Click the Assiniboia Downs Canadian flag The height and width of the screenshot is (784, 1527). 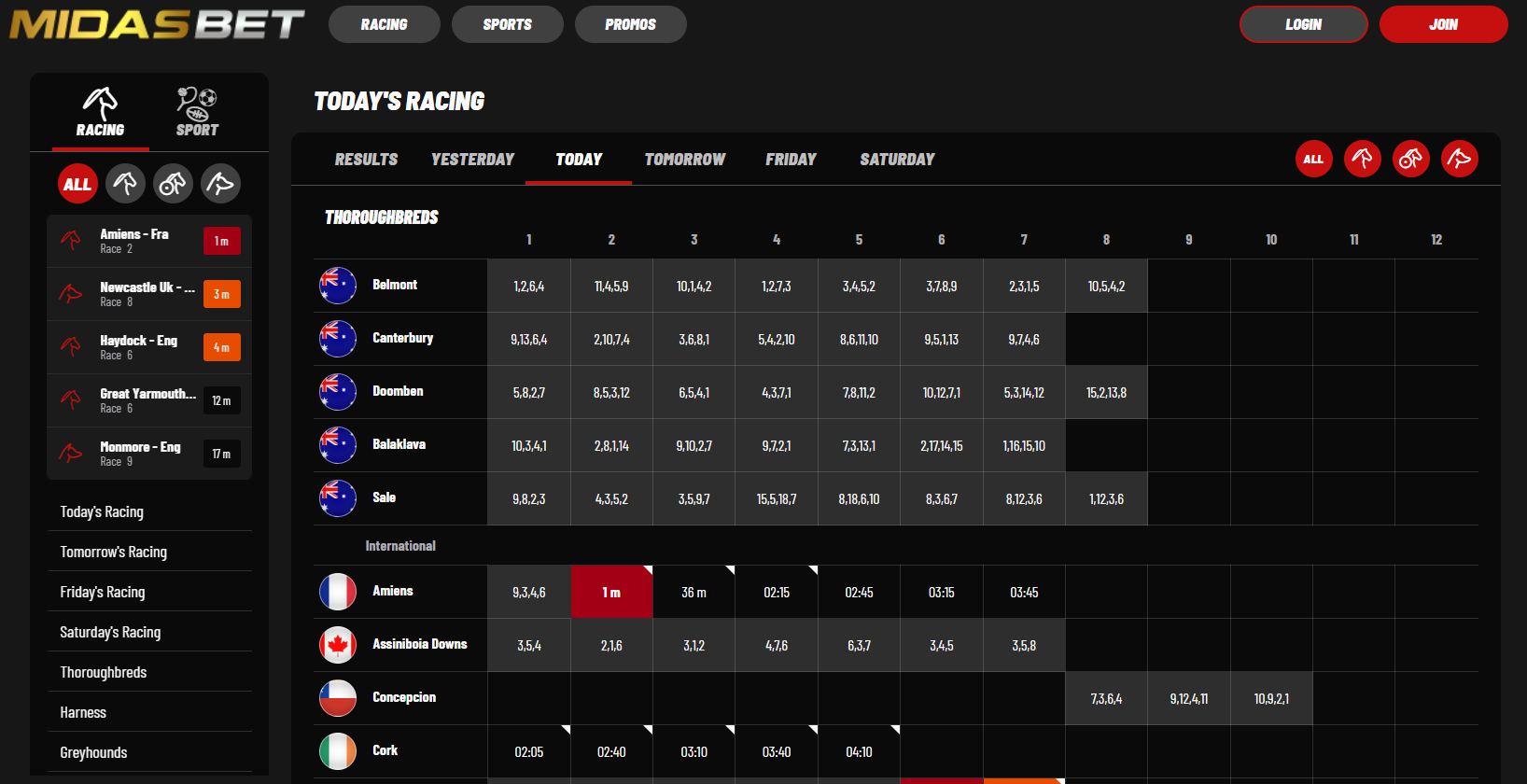(338, 645)
